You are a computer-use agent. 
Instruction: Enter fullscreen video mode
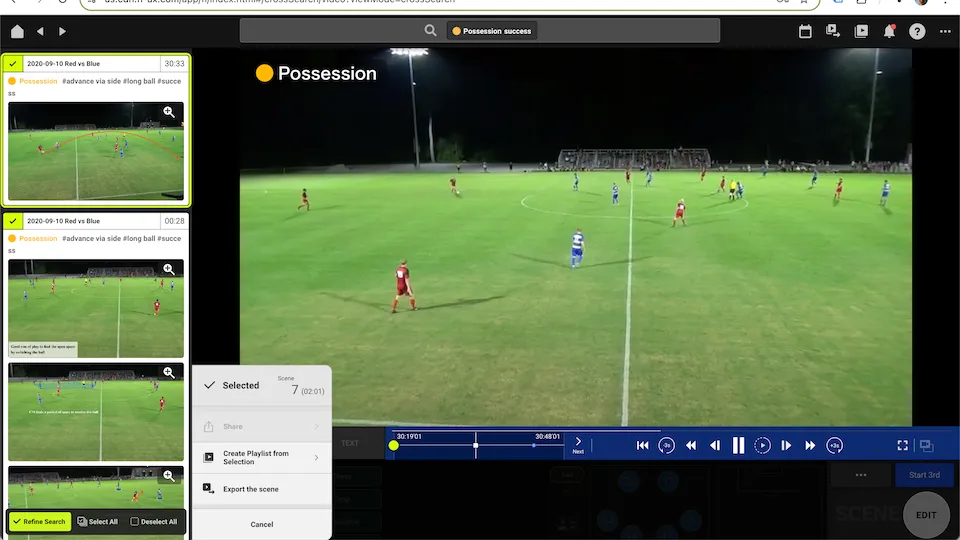click(902, 446)
